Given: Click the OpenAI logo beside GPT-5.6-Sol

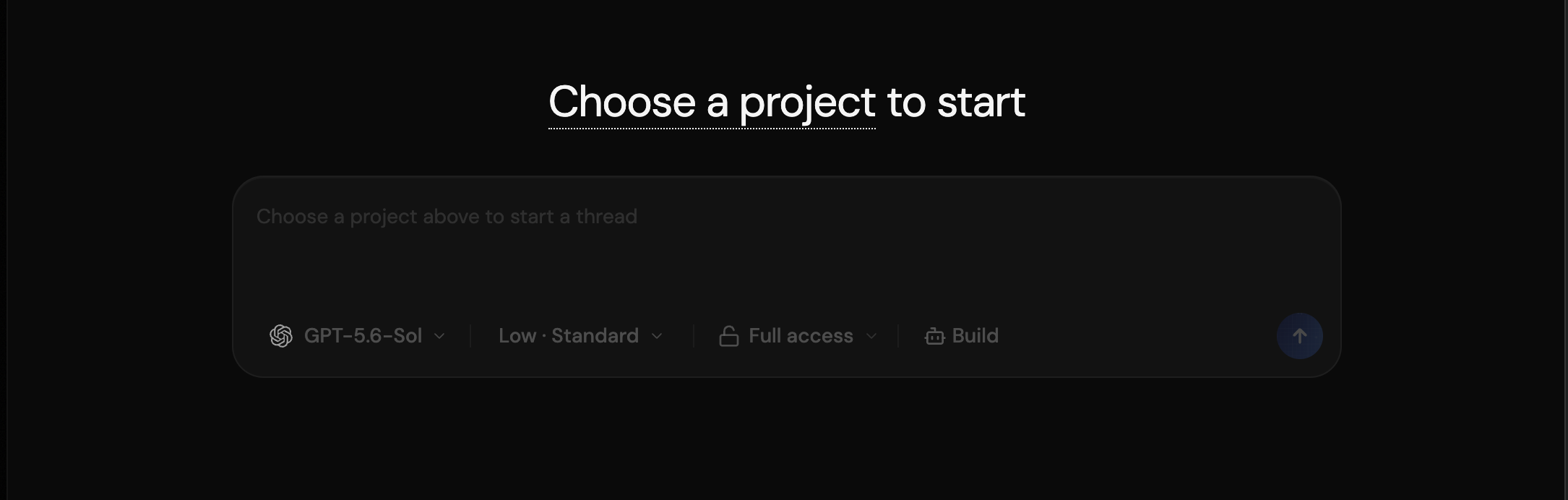Looking at the screenshot, I should (x=280, y=336).
